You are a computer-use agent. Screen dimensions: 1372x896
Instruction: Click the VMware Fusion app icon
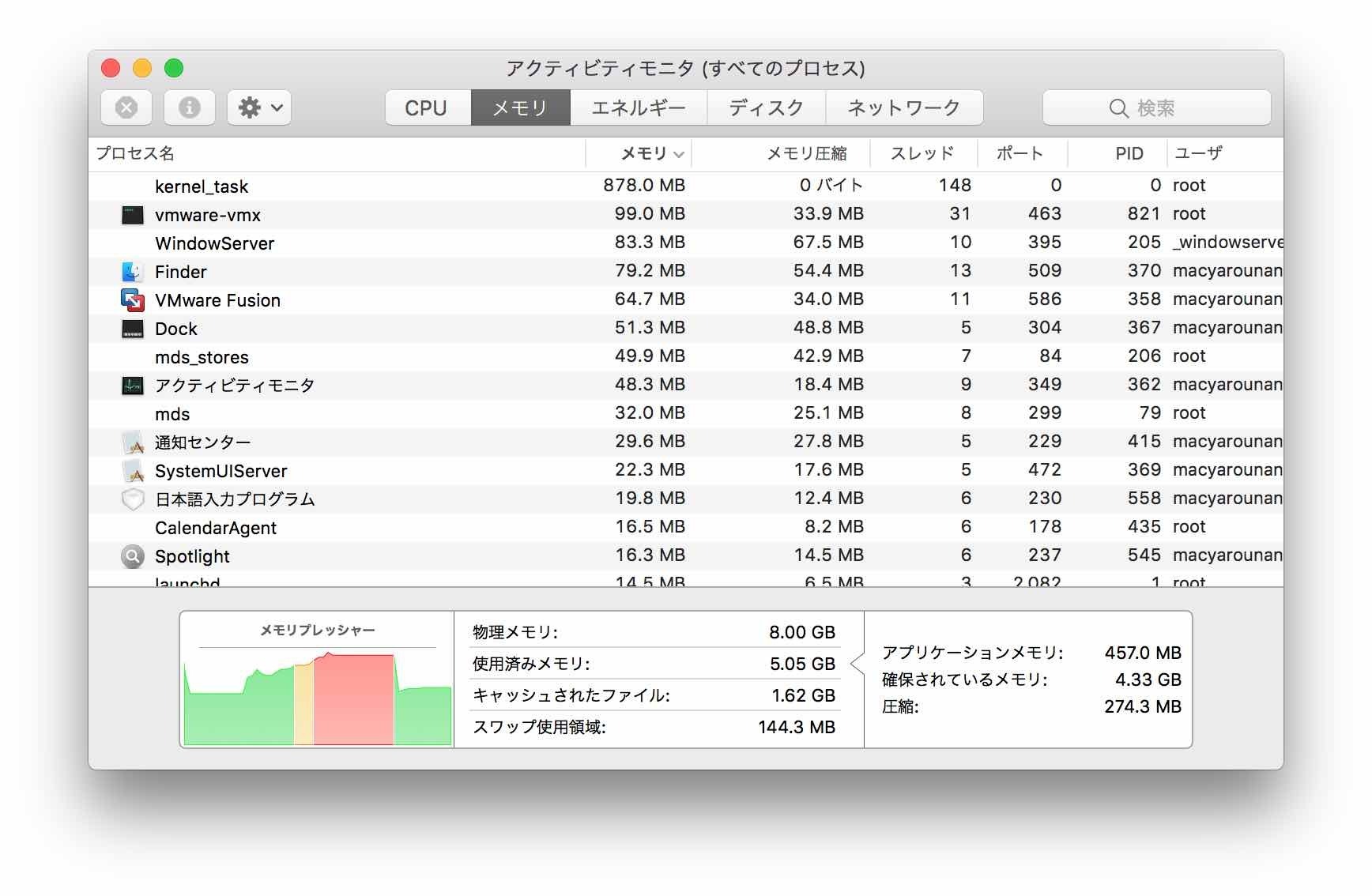click(x=133, y=299)
